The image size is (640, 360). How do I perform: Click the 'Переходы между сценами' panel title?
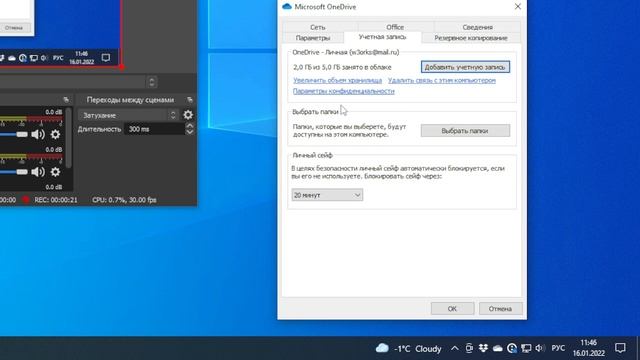click(x=130, y=100)
